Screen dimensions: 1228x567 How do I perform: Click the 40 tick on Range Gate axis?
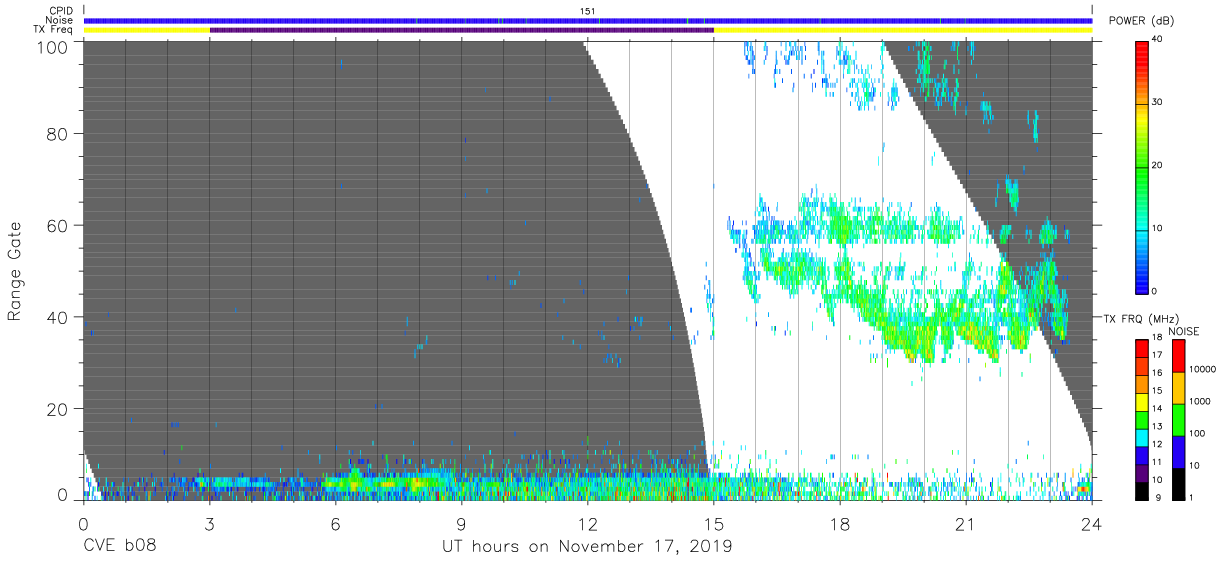point(60,317)
